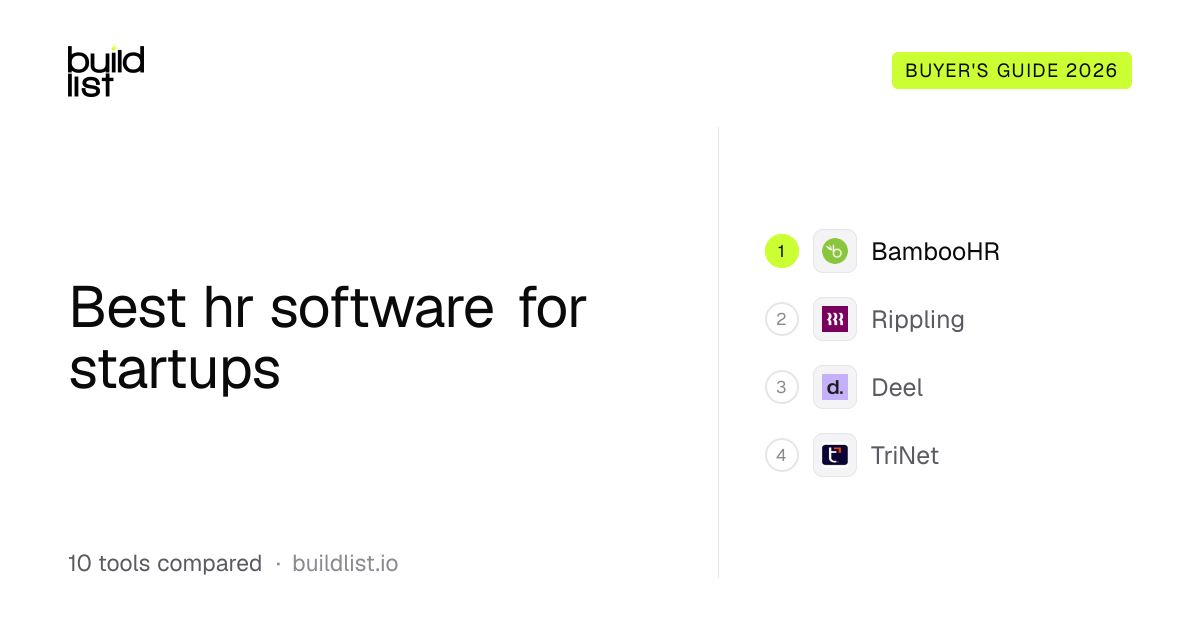Open the Rippling name label

[x=918, y=320]
